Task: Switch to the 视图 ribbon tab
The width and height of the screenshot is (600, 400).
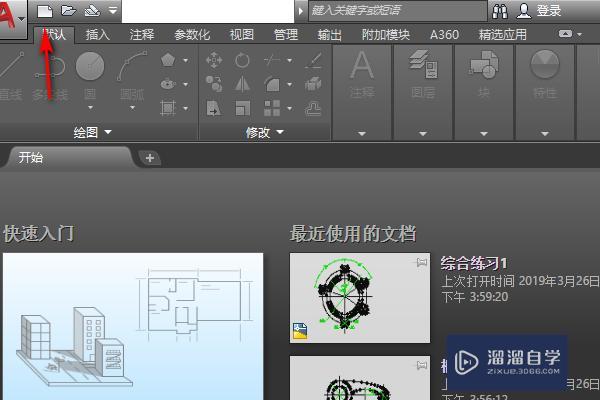Action: (241, 35)
